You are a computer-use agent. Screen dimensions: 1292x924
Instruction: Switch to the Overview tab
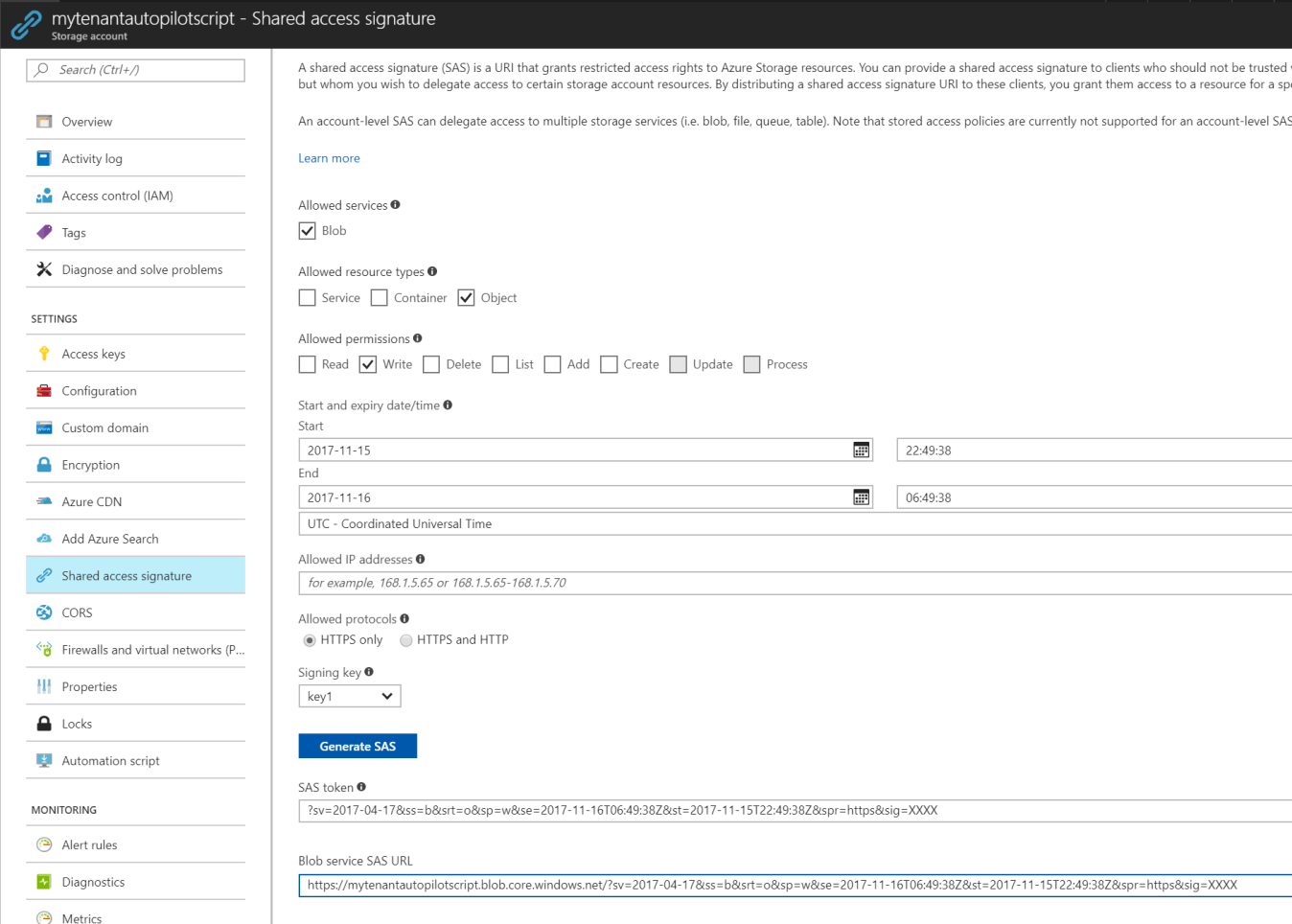click(x=86, y=121)
